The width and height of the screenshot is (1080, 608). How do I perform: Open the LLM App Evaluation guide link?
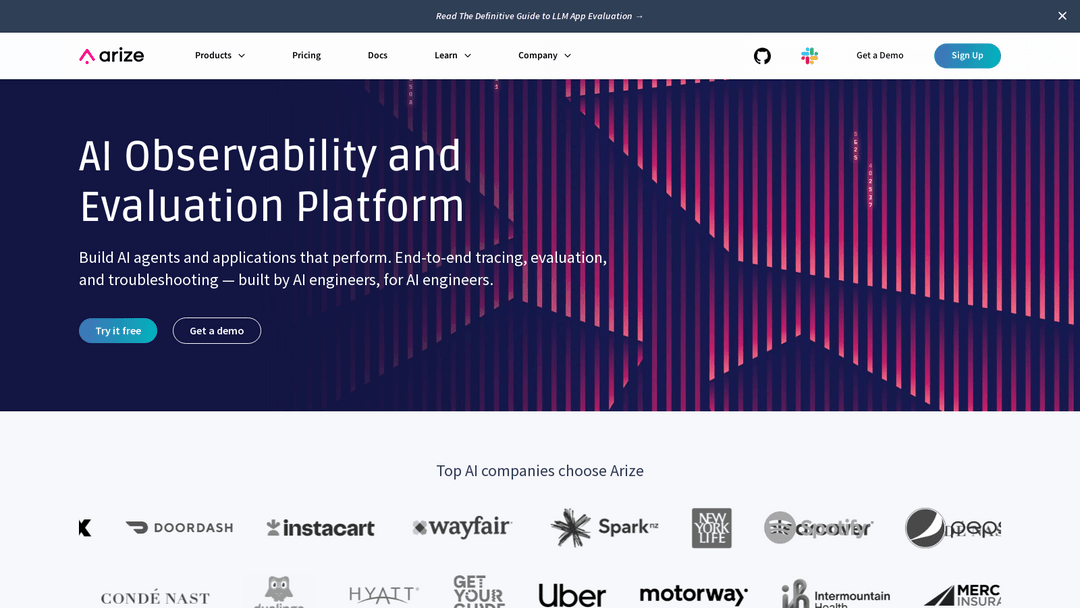coord(539,16)
